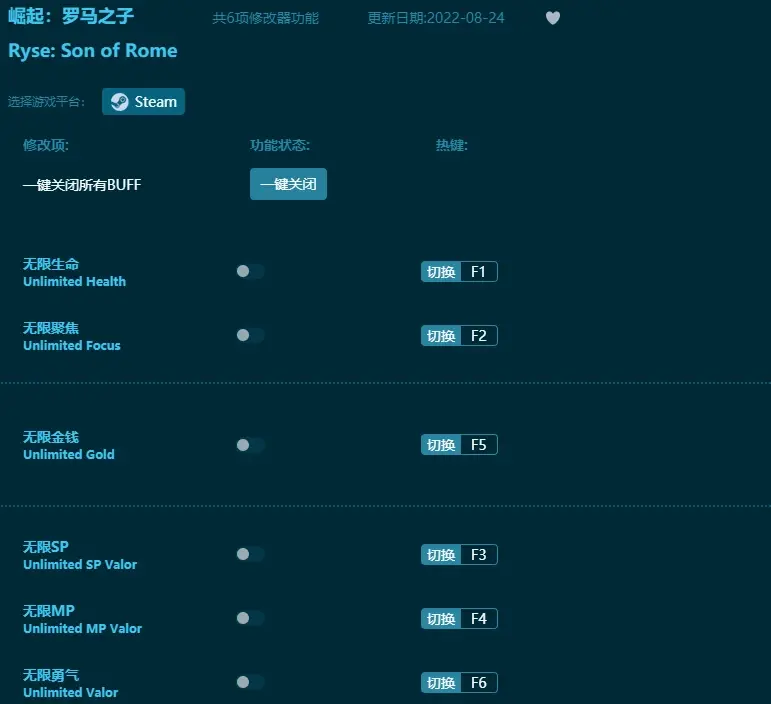
Task: Enable Unlimited Gold switch
Action: pyautogui.click(x=250, y=445)
